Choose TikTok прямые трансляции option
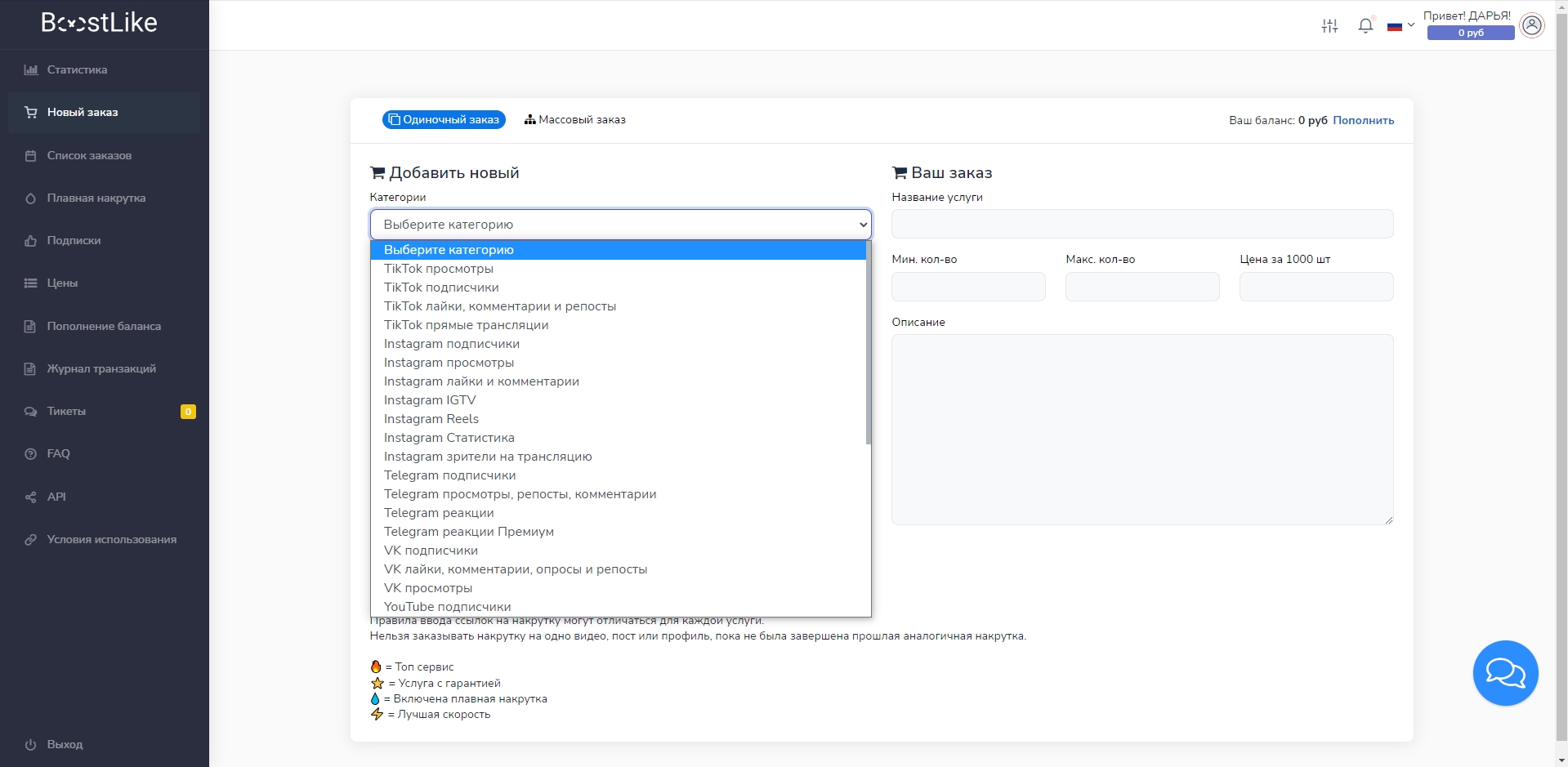The height and width of the screenshot is (767, 1568). [618, 325]
